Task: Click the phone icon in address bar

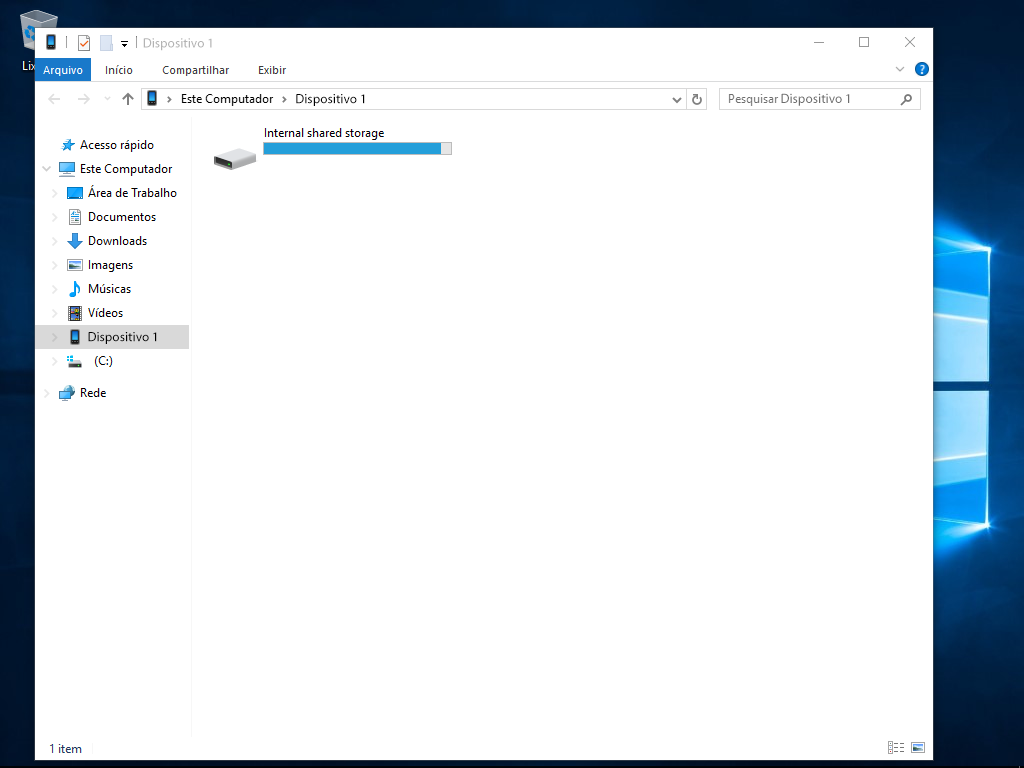Action: point(152,99)
